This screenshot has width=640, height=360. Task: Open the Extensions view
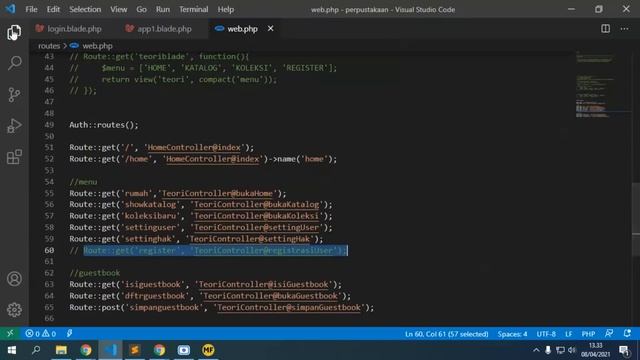click(x=14, y=157)
